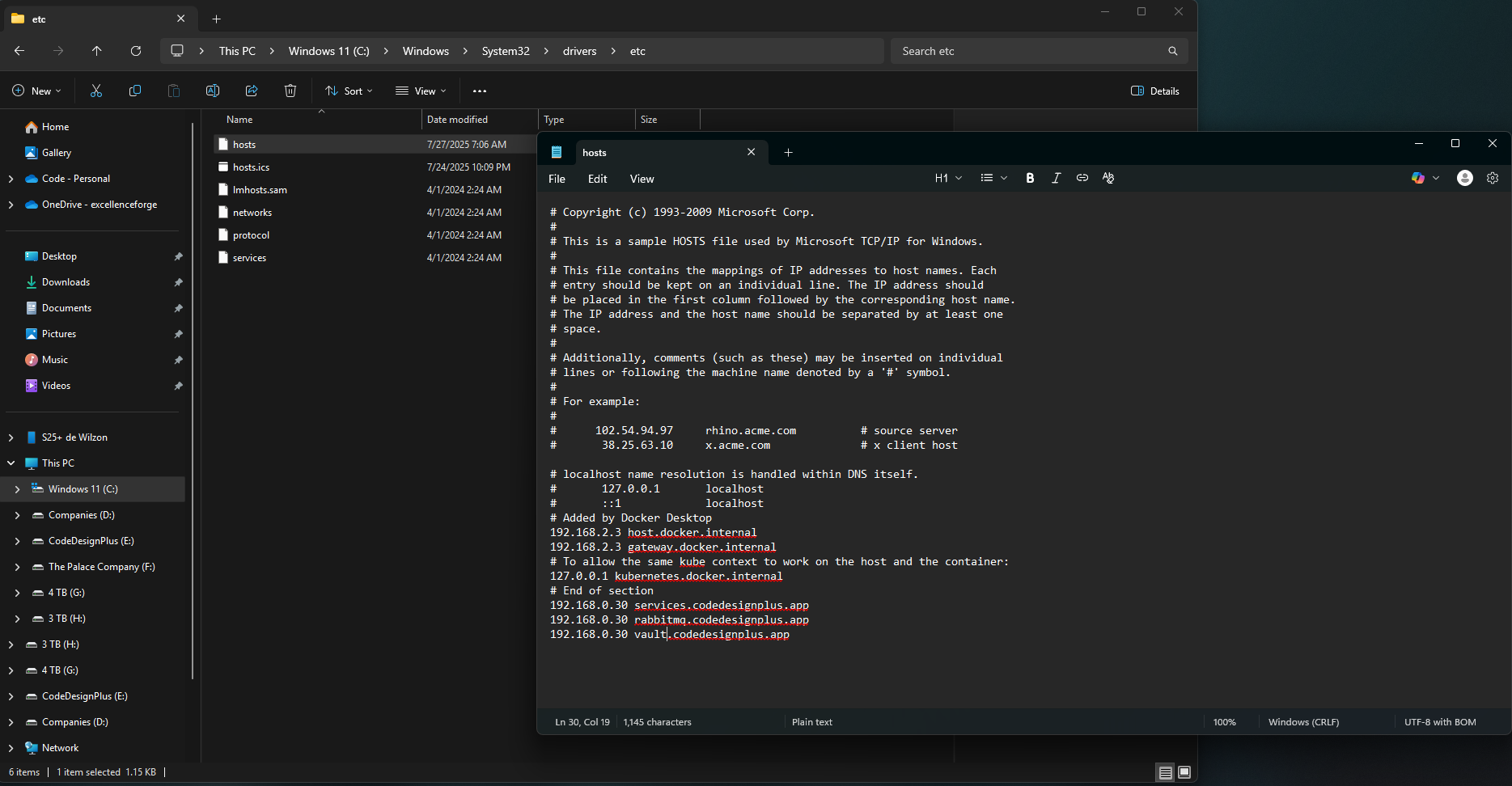
Task: Open the View menu in Notepad
Action: pyautogui.click(x=642, y=179)
